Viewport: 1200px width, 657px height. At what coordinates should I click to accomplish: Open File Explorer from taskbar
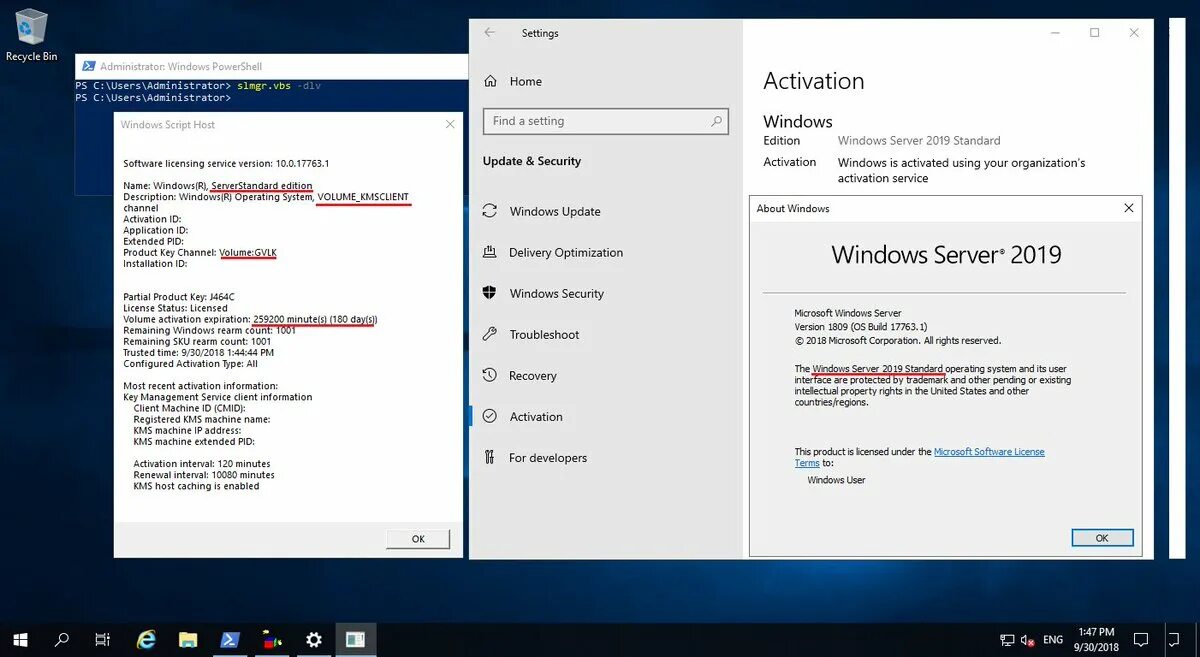pyautogui.click(x=188, y=639)
